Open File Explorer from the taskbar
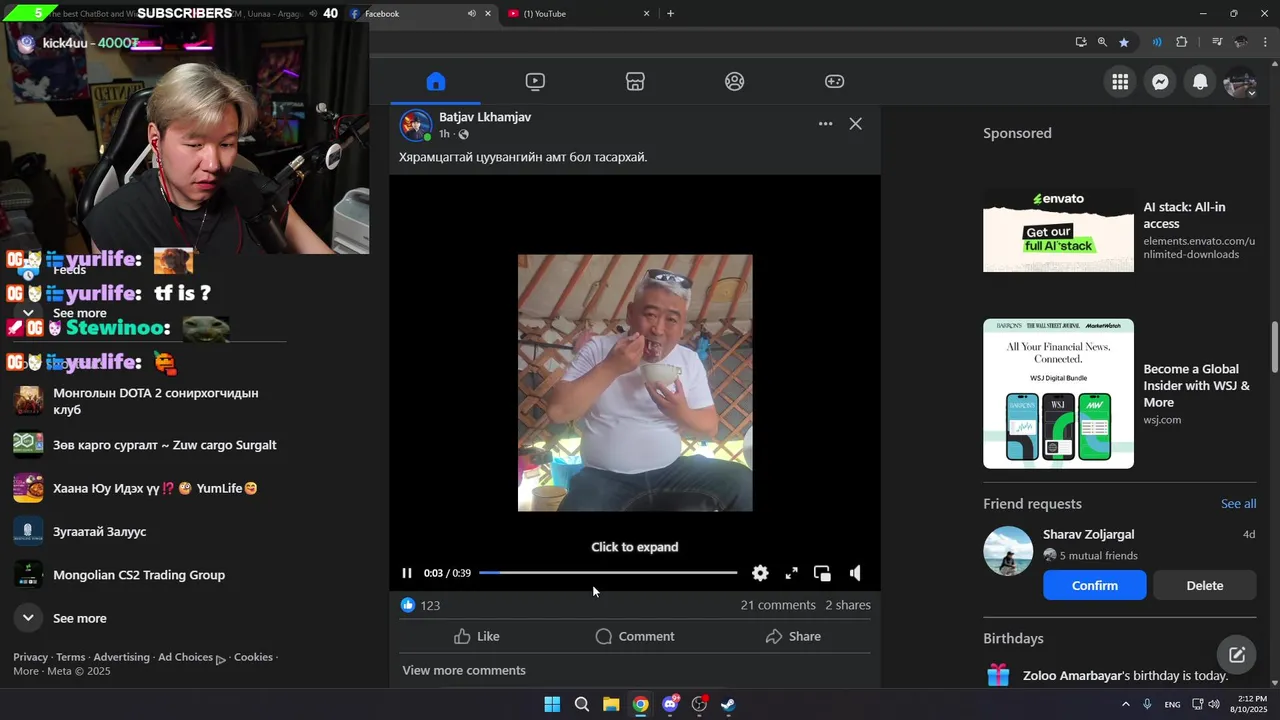The height and width of the screenshot is (720, 1280). click(x=611, y=704)
